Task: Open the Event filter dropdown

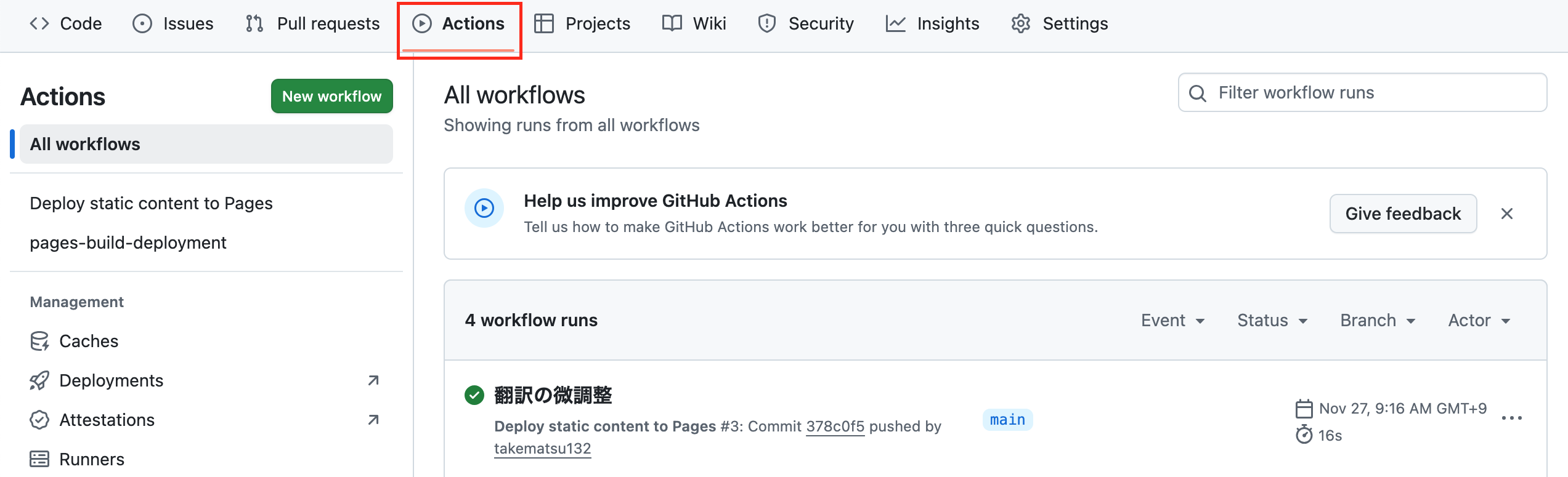Action: pyautogui.click(x=1172, y=320)
